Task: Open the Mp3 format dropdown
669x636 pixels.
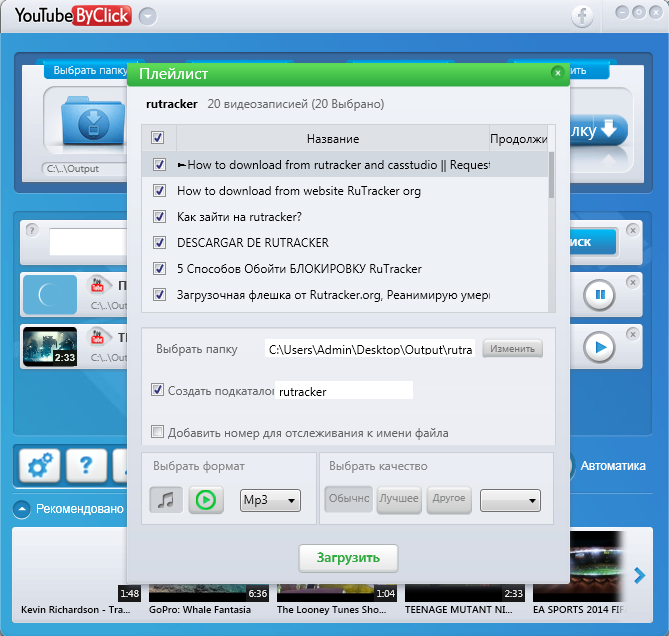Action: coord(270,500)
